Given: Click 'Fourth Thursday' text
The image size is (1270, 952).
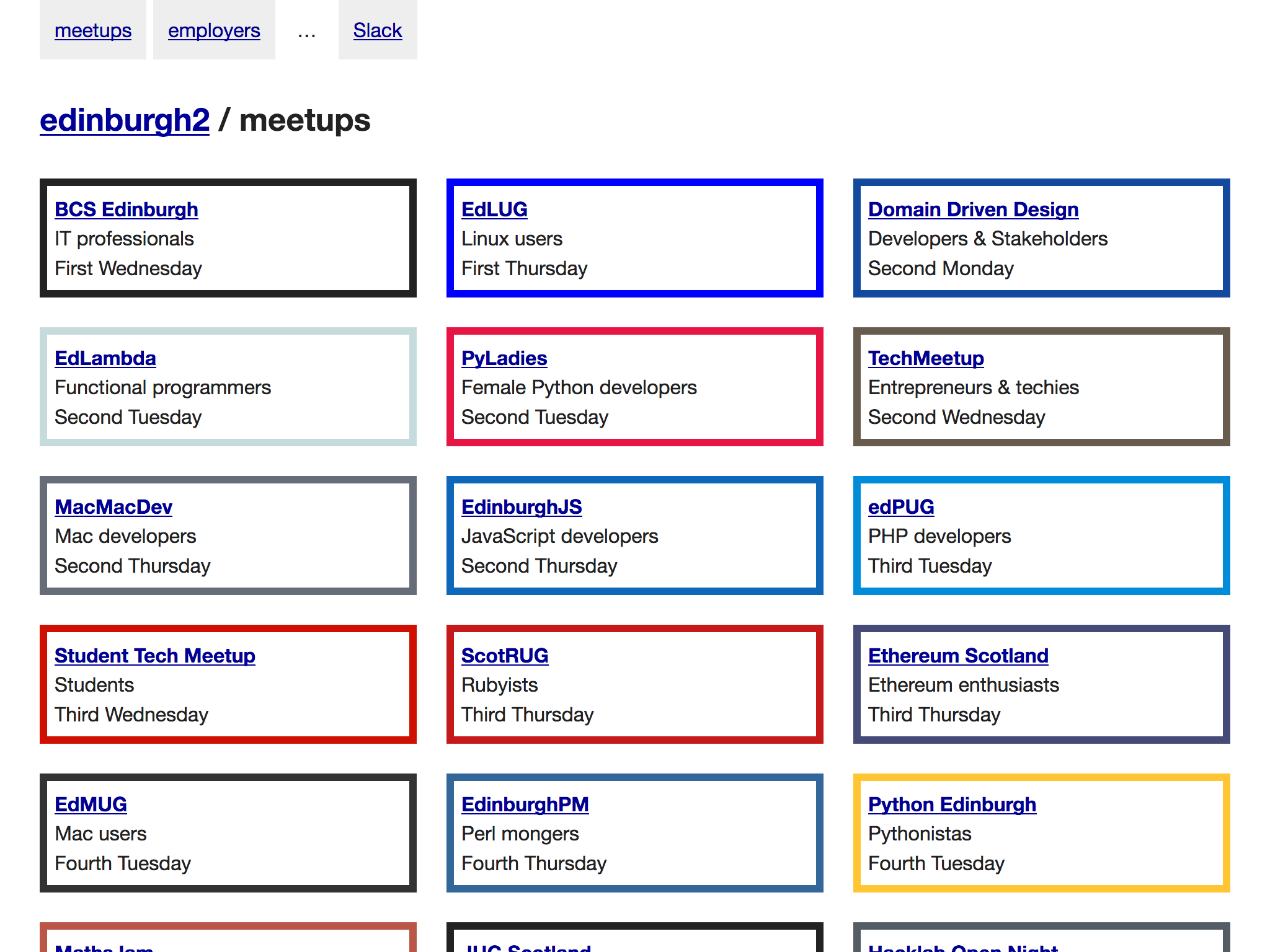Looking at the screenshot, I should pyautogui.click(x=534, y=863).
